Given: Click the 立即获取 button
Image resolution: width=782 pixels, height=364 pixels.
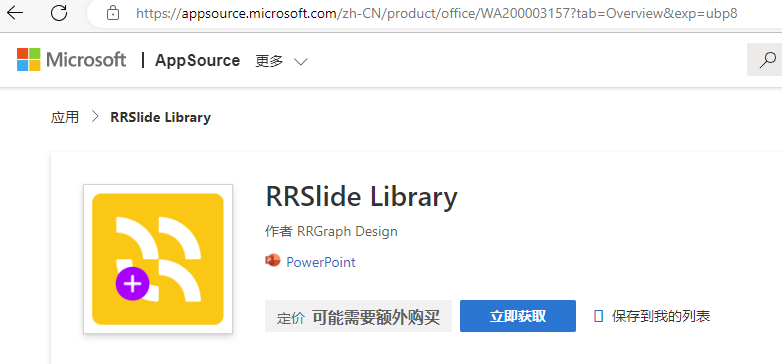Looking at the screenshot, I should point(518,316).
